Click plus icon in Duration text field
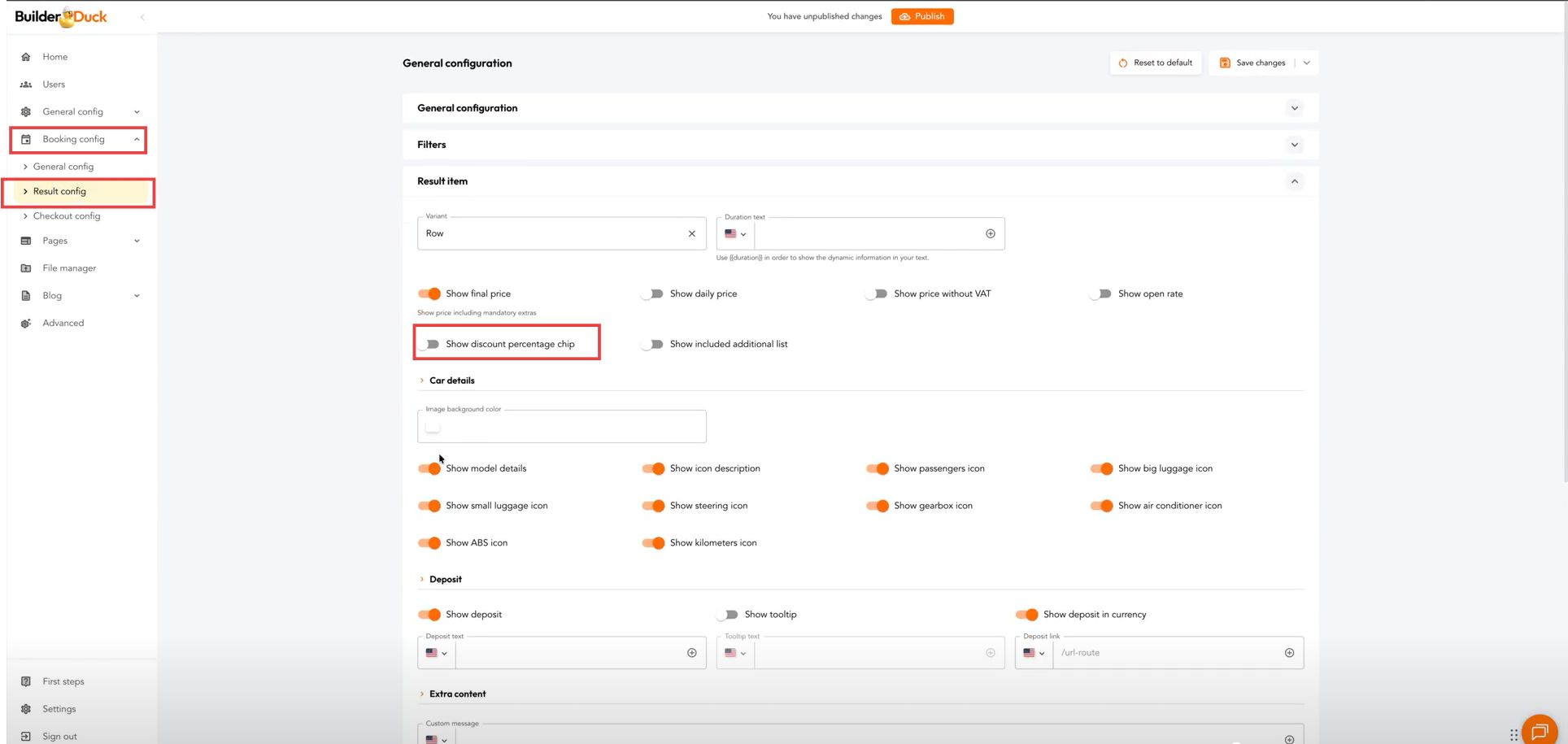Screen dimensions: 1568x744 coord(990,233)
